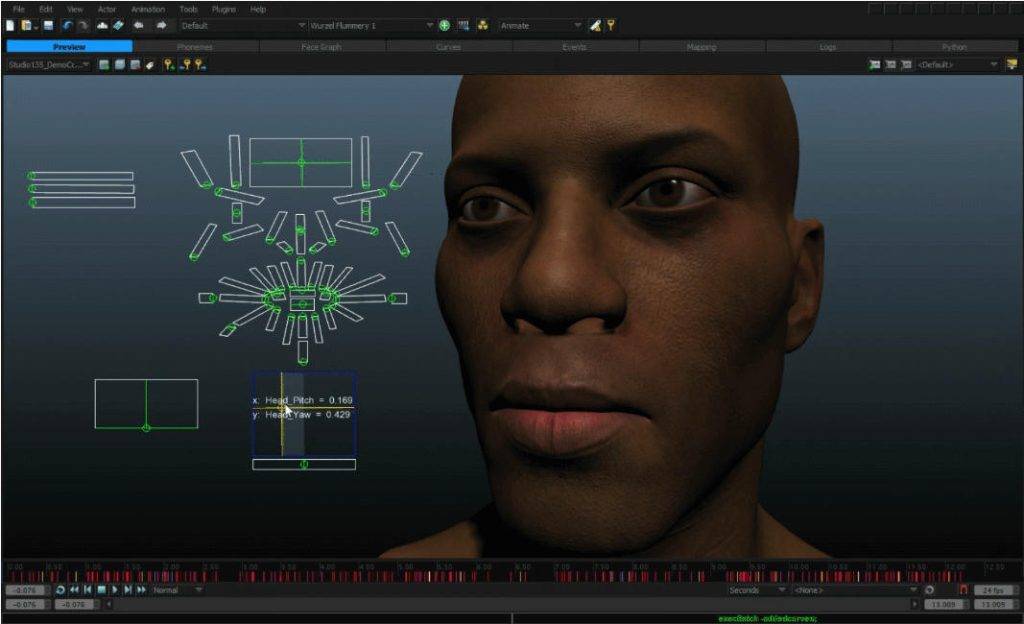Click the white eraser-like tag icon in the viewport toolbar
Screen dimensions: 1024x624
point(150,65)
